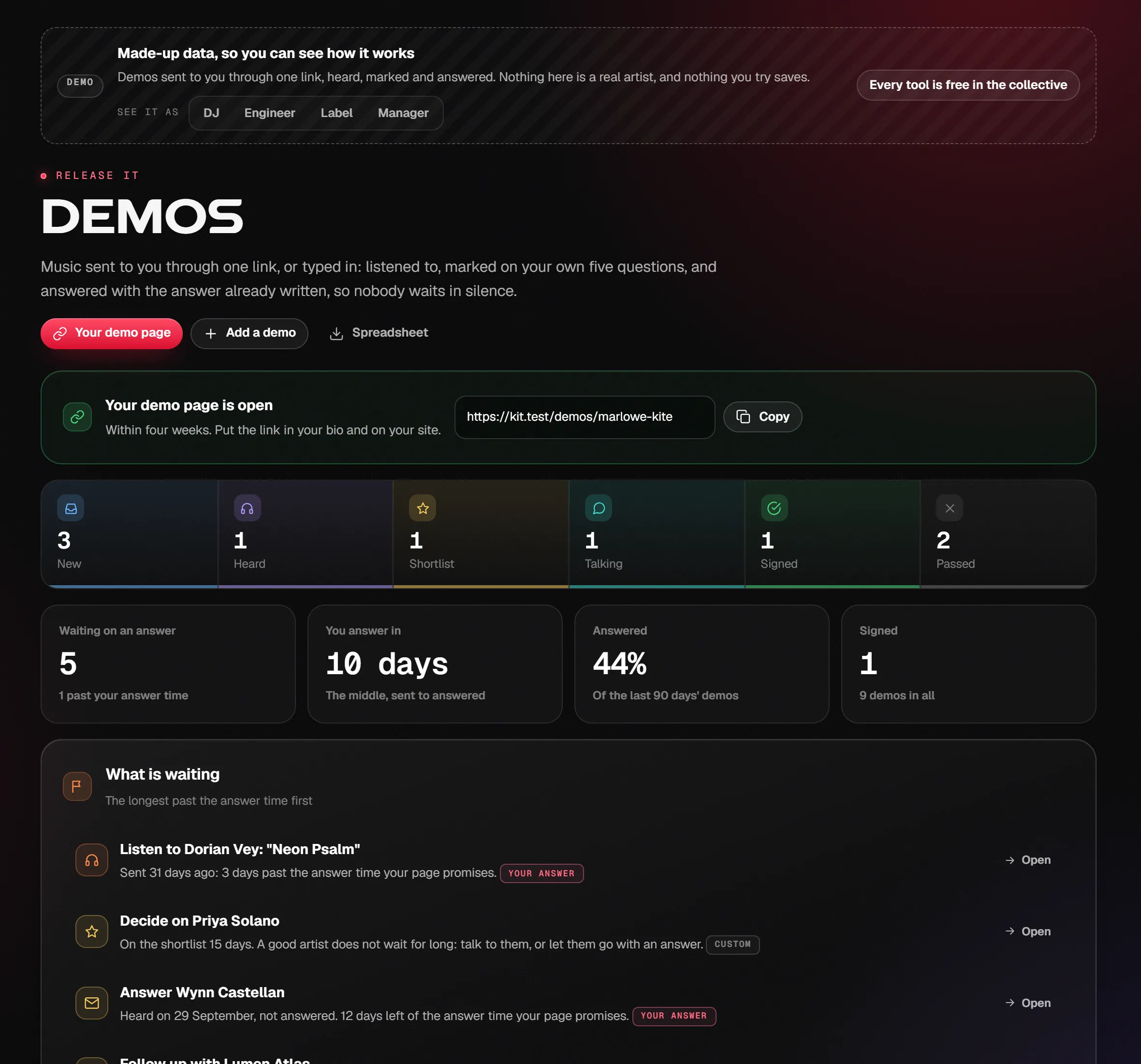
Task: Open the Dorian Vey Neon Psalm item
Action: tap(1028, 859)
